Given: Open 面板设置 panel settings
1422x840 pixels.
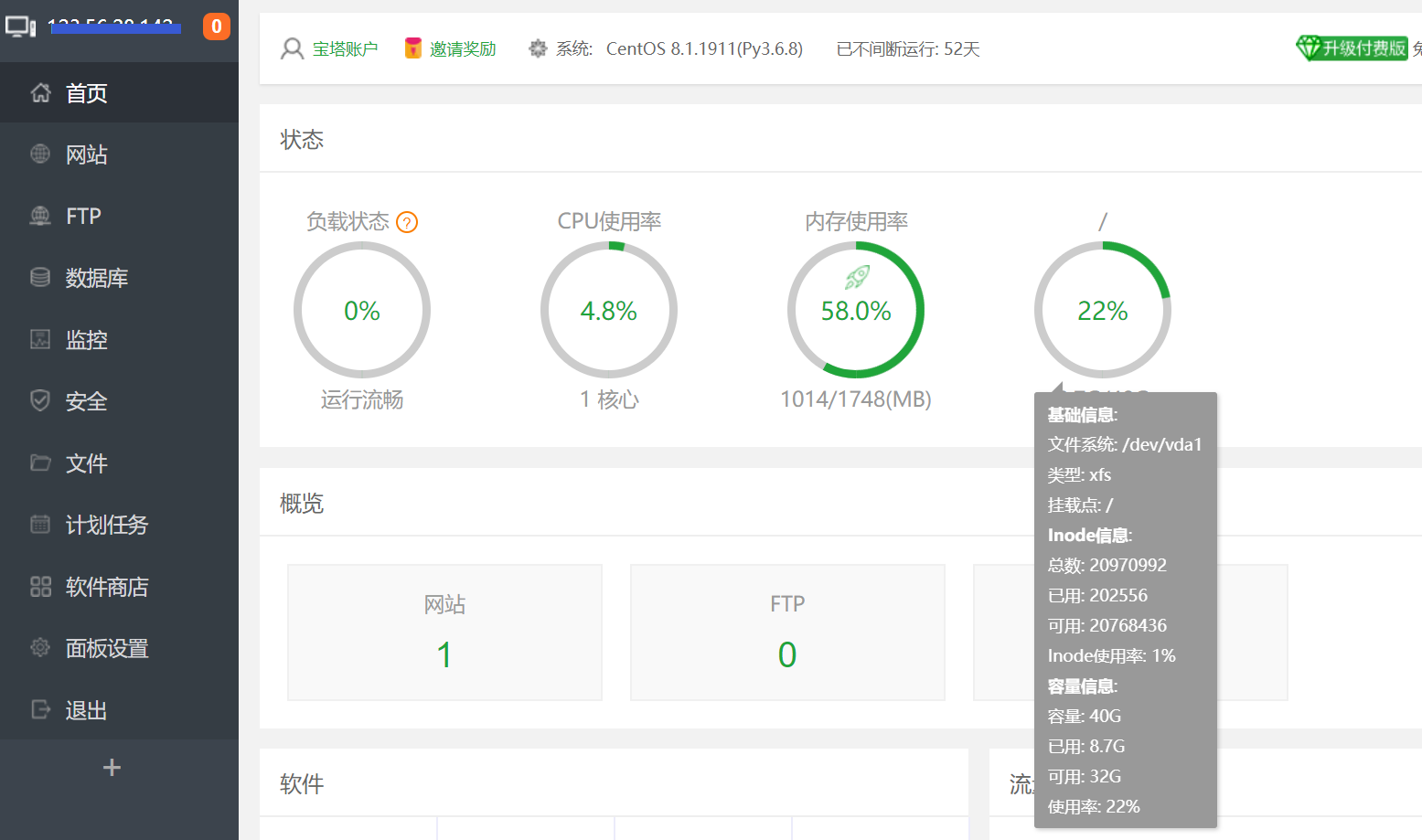Looking at the screenshot, I should 107,648.
